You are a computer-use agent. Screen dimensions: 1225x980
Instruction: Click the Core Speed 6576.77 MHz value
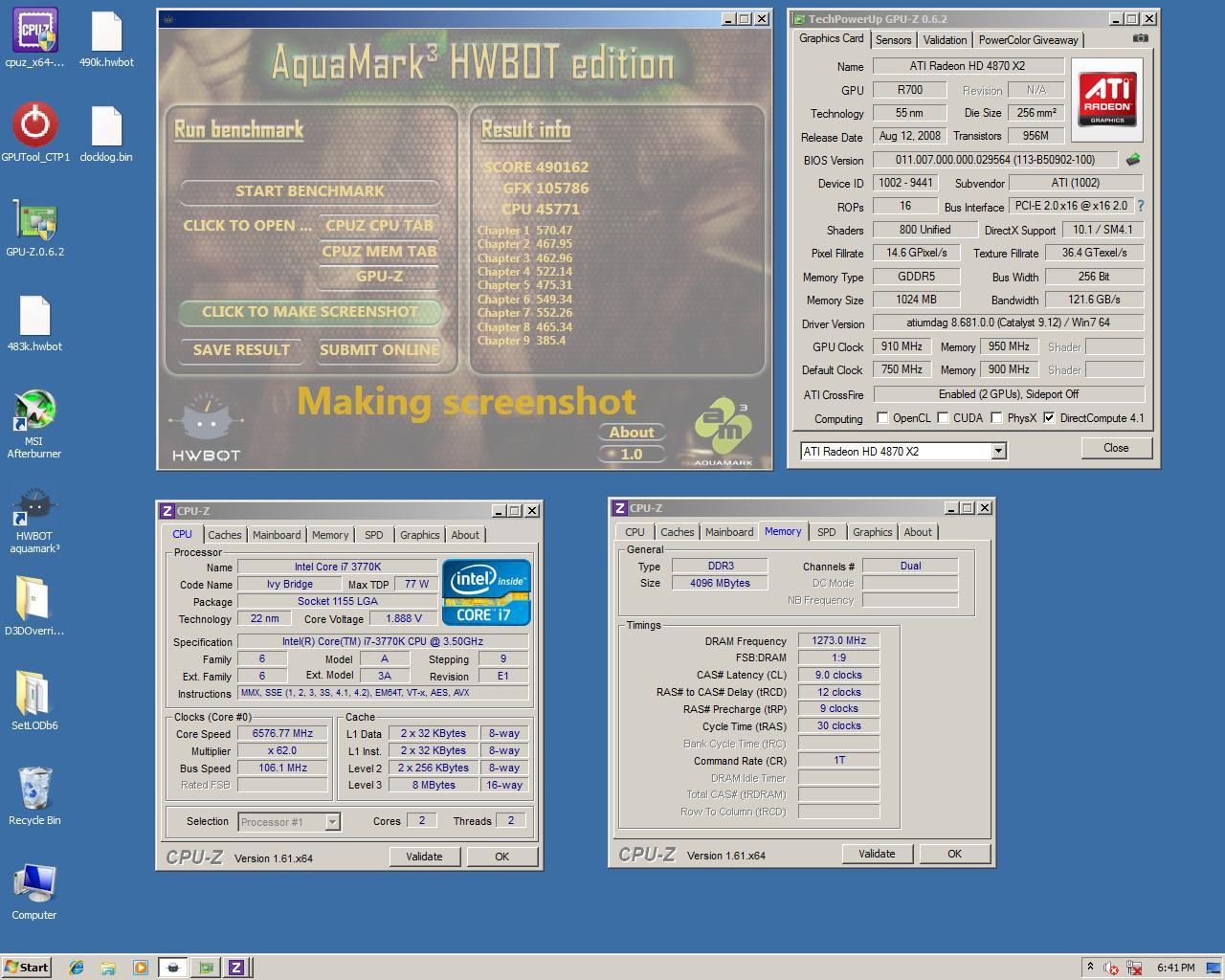pyautogui.click(x=283, y=734)
